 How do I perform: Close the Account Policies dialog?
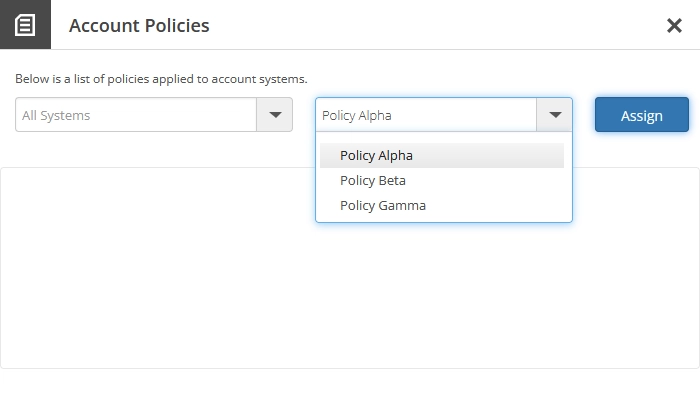pos(674,25)
